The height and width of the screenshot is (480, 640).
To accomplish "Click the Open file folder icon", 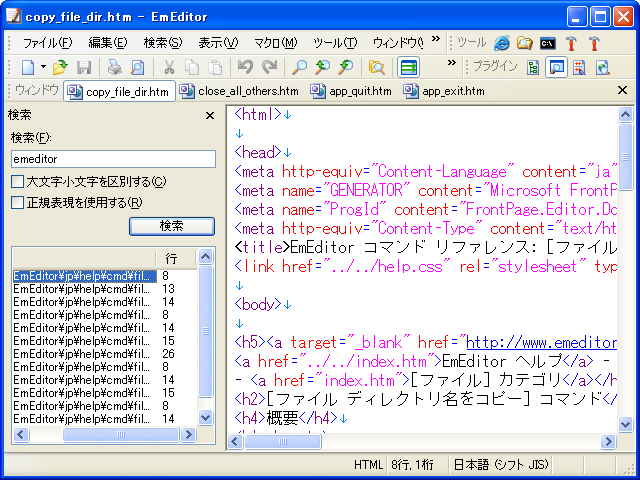I will [x=60, y=67].
